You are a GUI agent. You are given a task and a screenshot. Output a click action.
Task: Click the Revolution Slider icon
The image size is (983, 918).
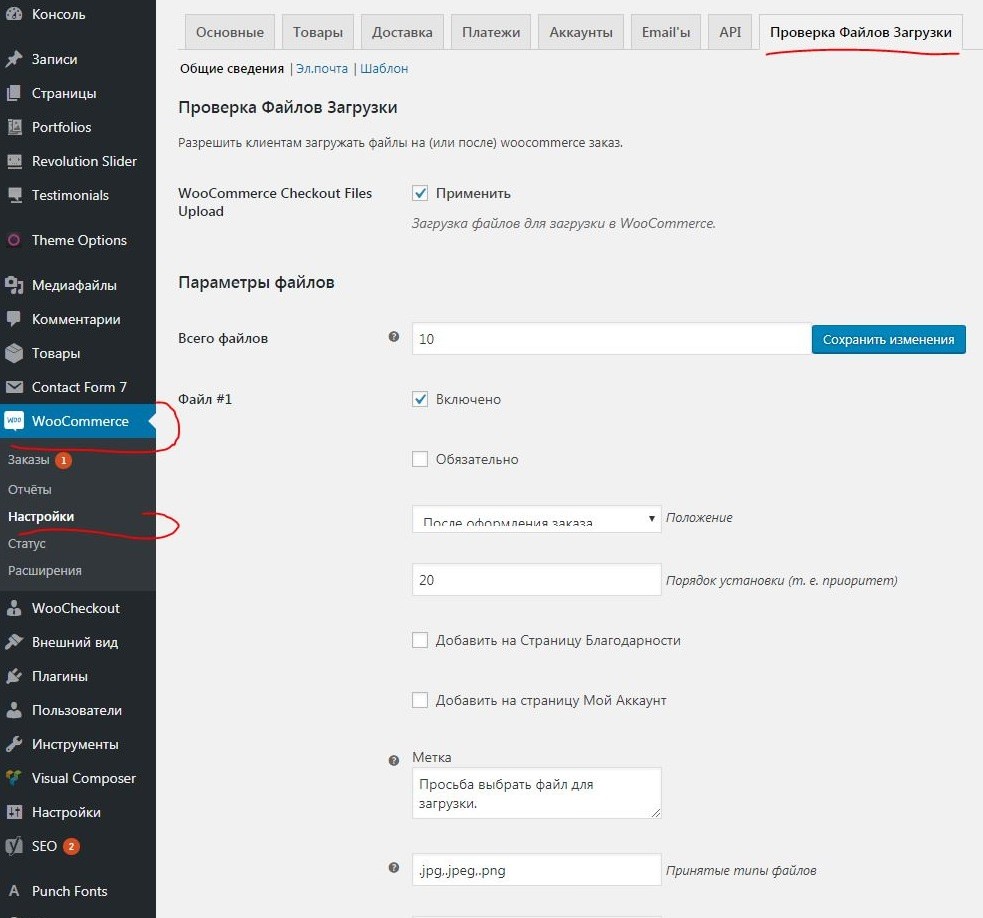coord(14,161)
